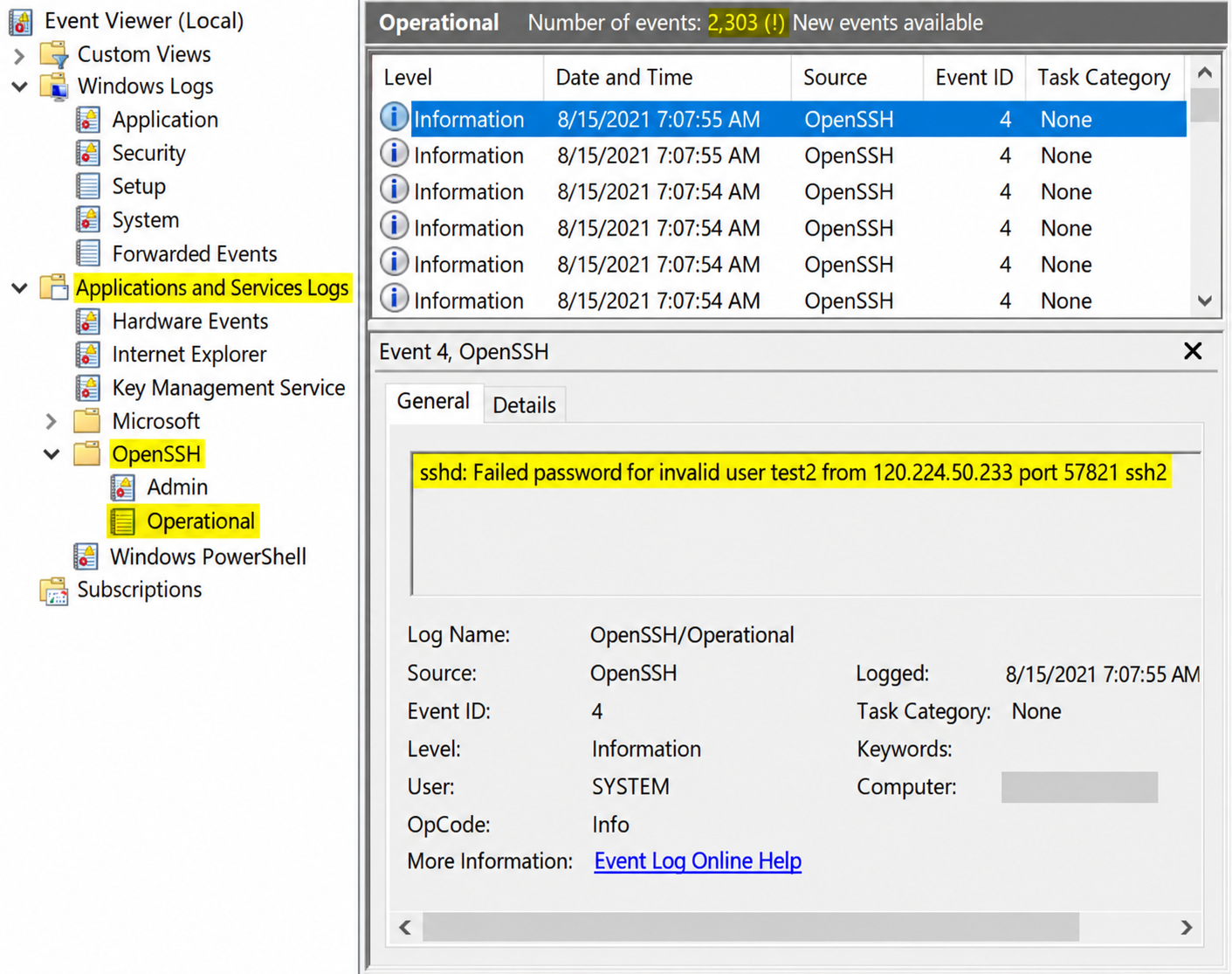Click the Hardware Events log icon
1232x974 pixels.
(88, 321)
